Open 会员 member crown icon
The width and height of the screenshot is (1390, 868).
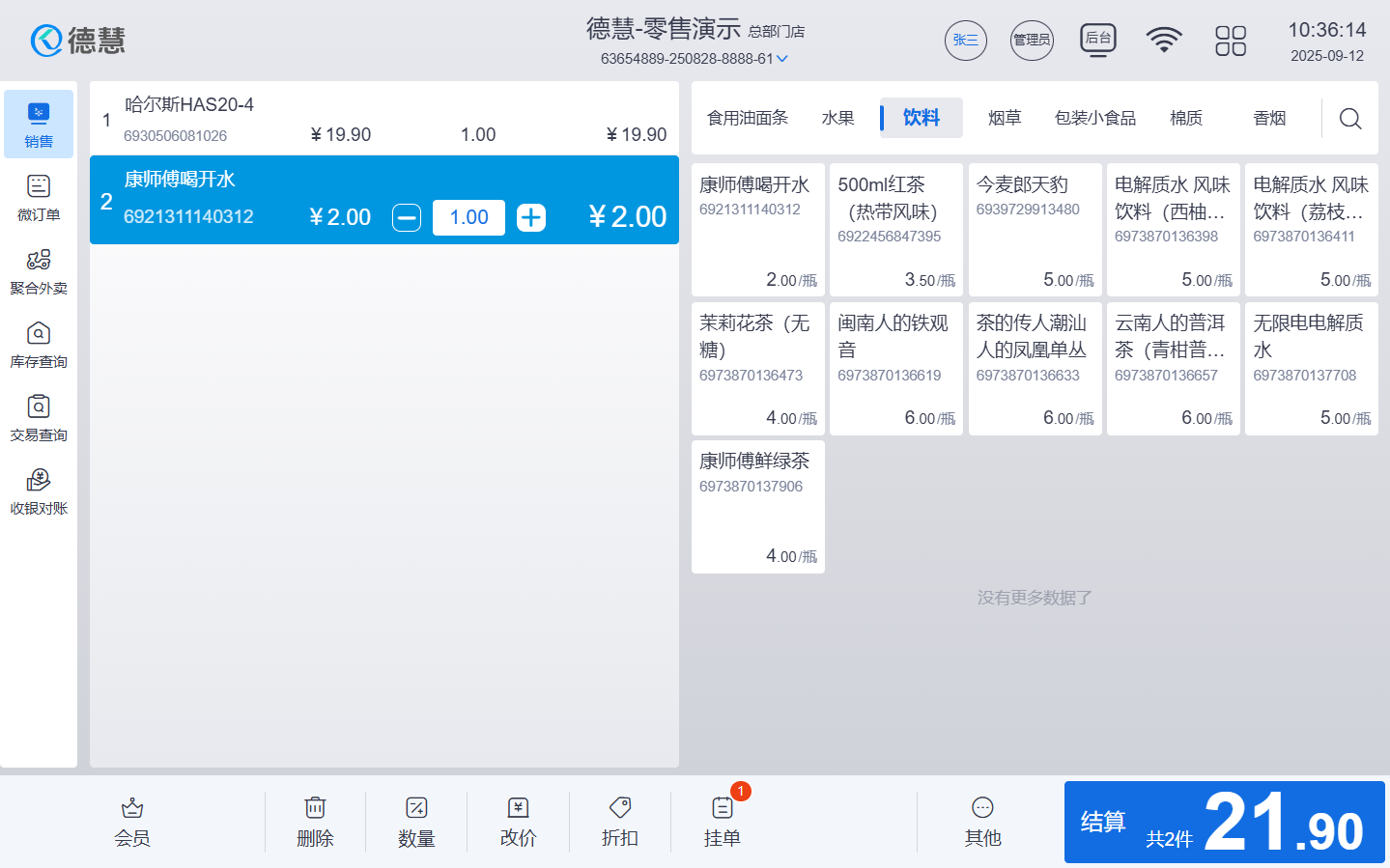(x=132, y=823)
